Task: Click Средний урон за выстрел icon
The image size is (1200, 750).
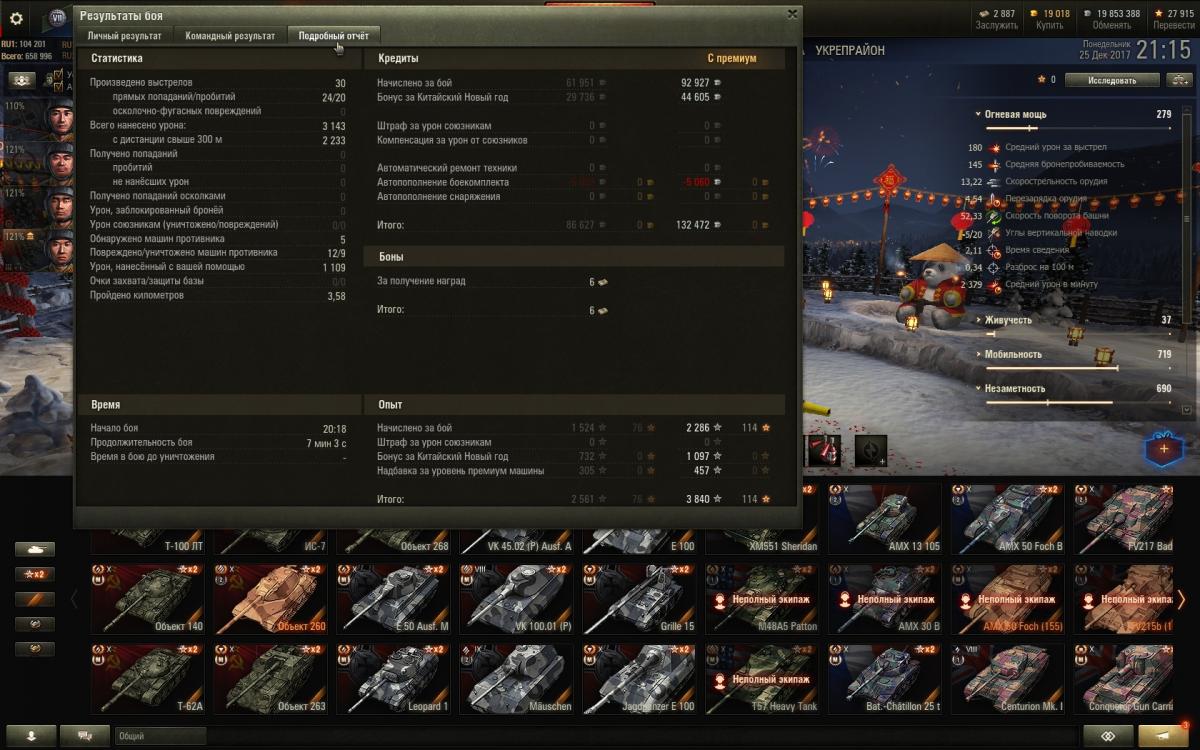Action: point(994,147)
